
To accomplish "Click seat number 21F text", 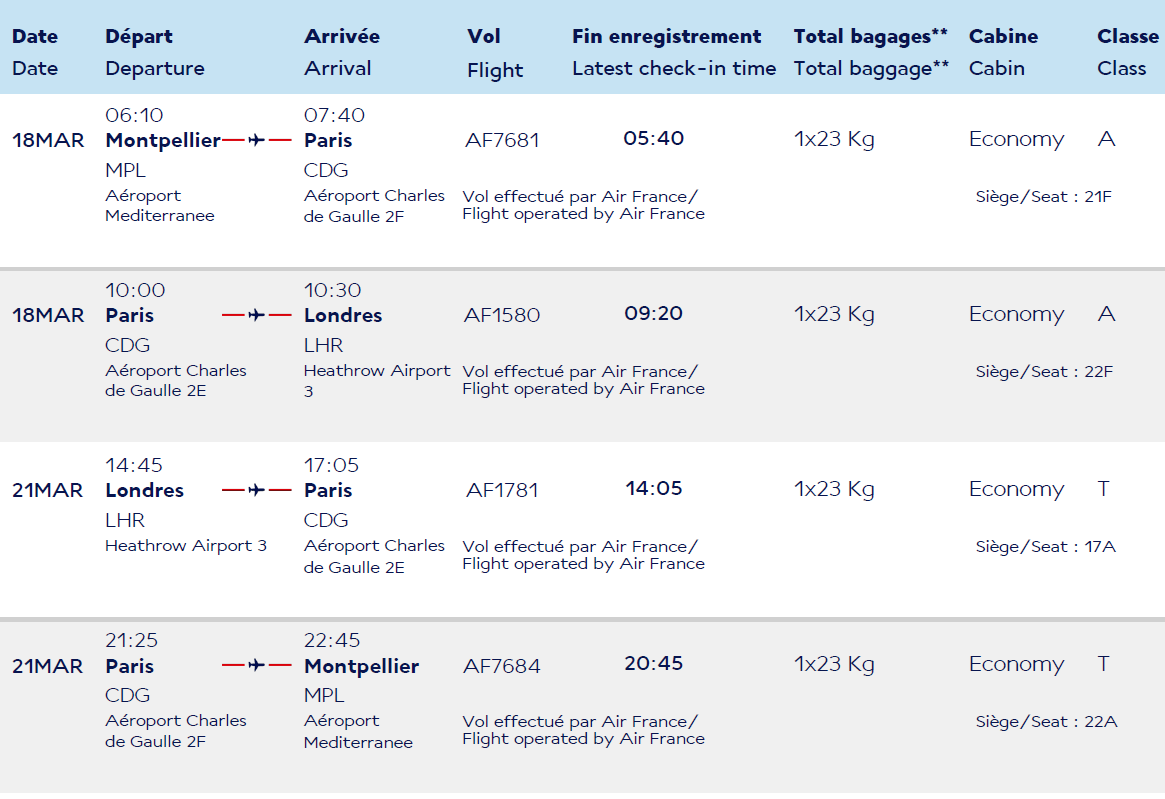I will point(1098,196).
